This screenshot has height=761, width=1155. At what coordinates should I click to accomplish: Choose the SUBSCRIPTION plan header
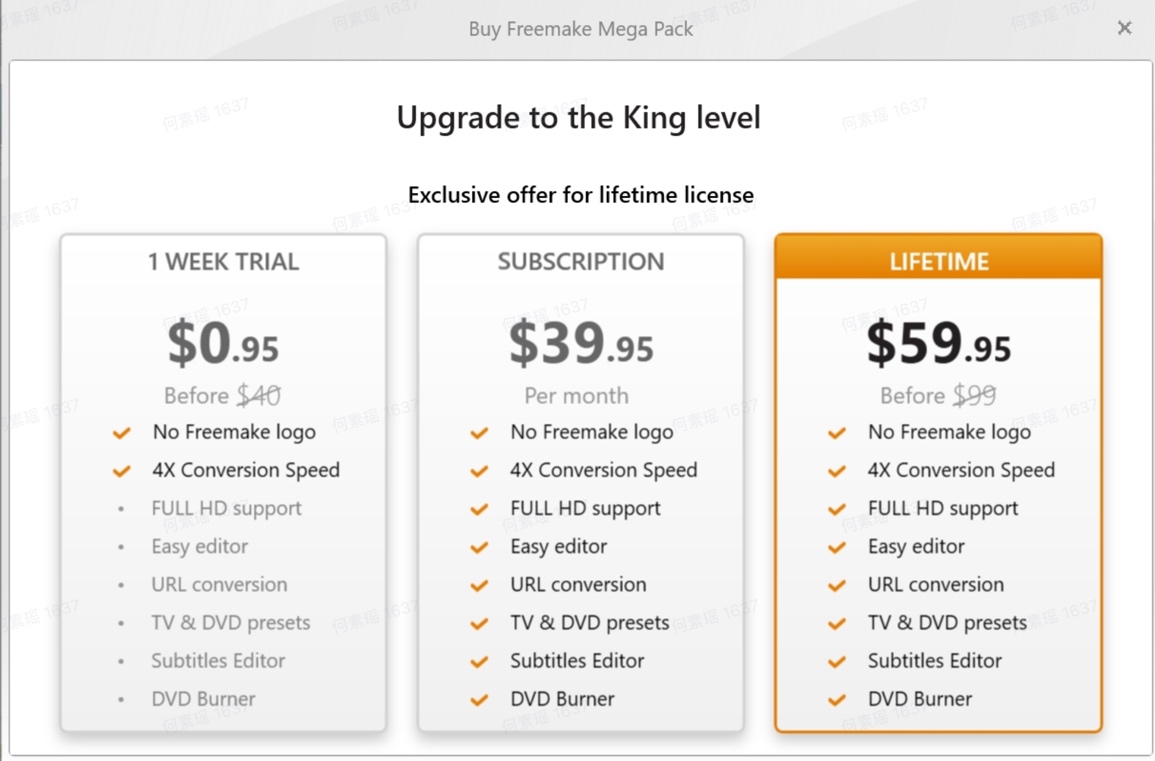click(x=580, y=262)
